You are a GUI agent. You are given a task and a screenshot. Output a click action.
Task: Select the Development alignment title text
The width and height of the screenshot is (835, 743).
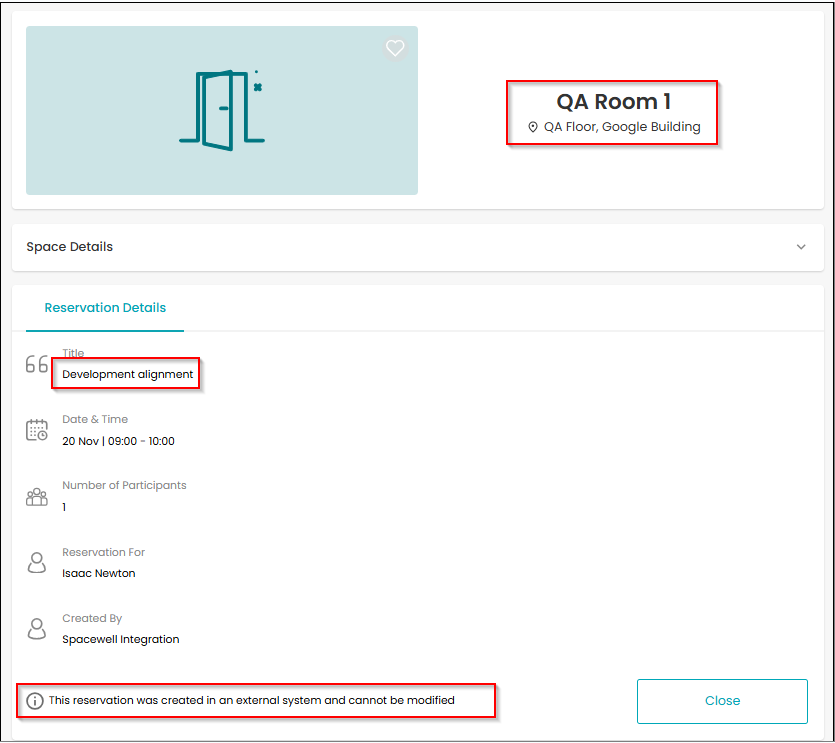pos(127,374)
